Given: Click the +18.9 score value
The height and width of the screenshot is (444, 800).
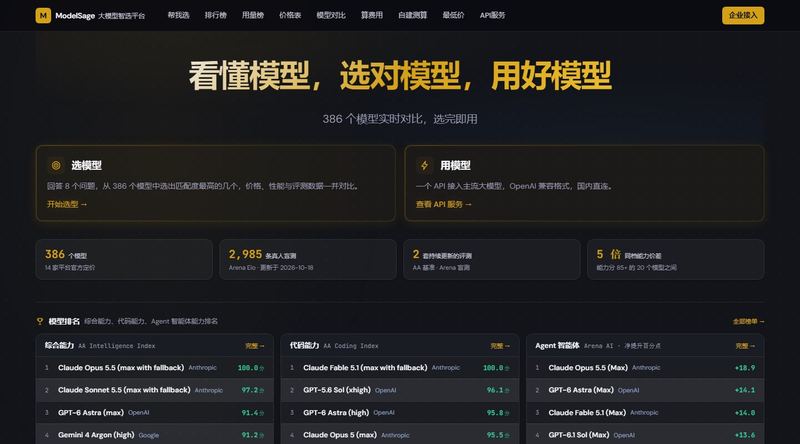Looking at the screenshot, I should coord(745,367).
